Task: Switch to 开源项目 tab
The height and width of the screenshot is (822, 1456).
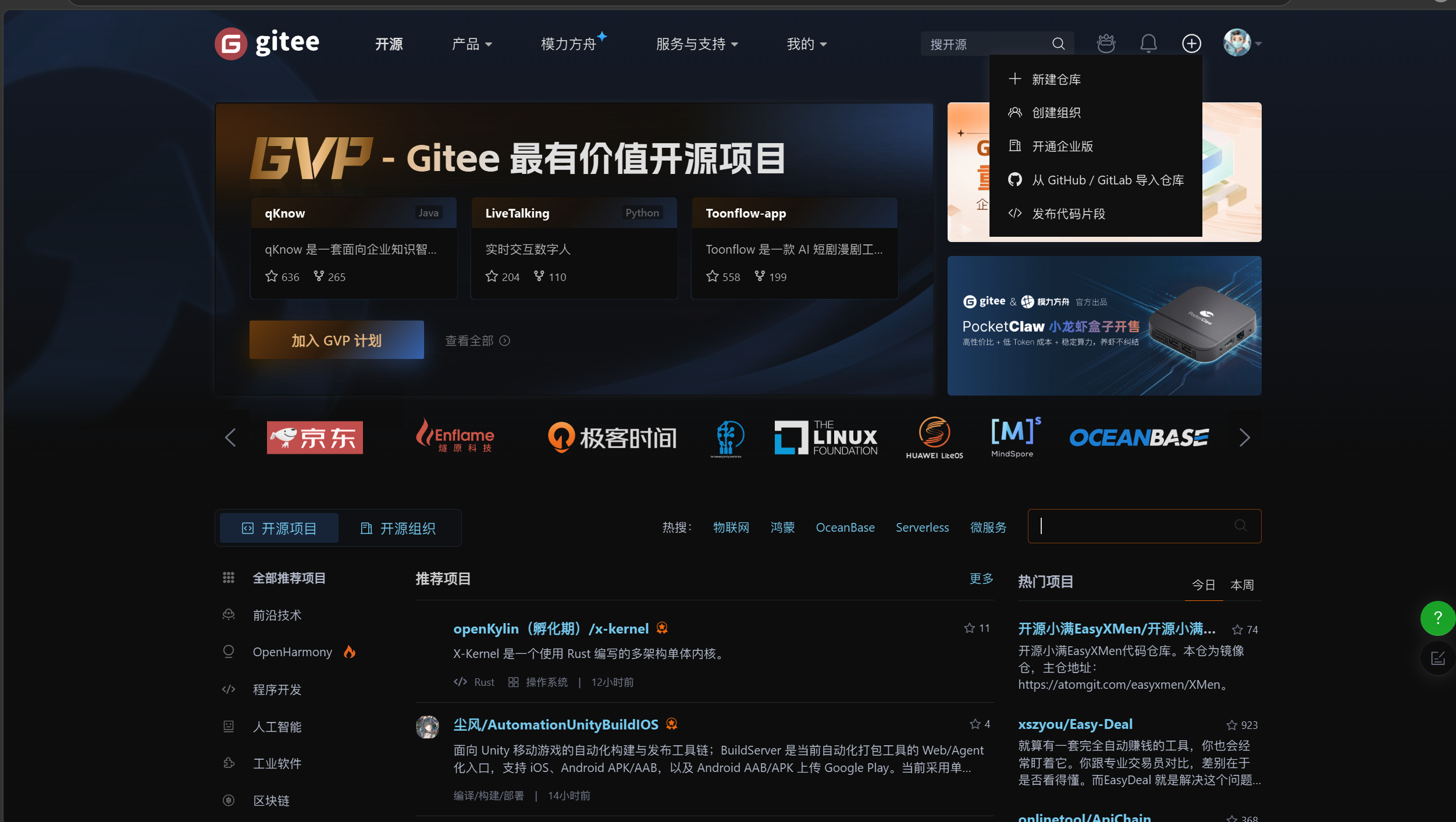Action: tap(279, 528)
